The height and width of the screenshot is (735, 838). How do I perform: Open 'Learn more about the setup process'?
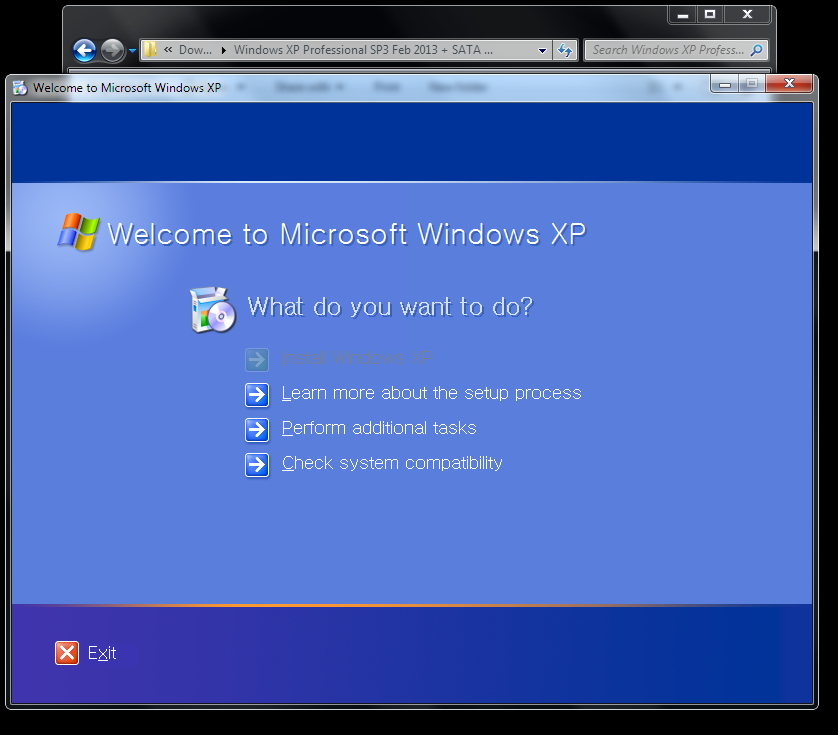tap(431, 393)
